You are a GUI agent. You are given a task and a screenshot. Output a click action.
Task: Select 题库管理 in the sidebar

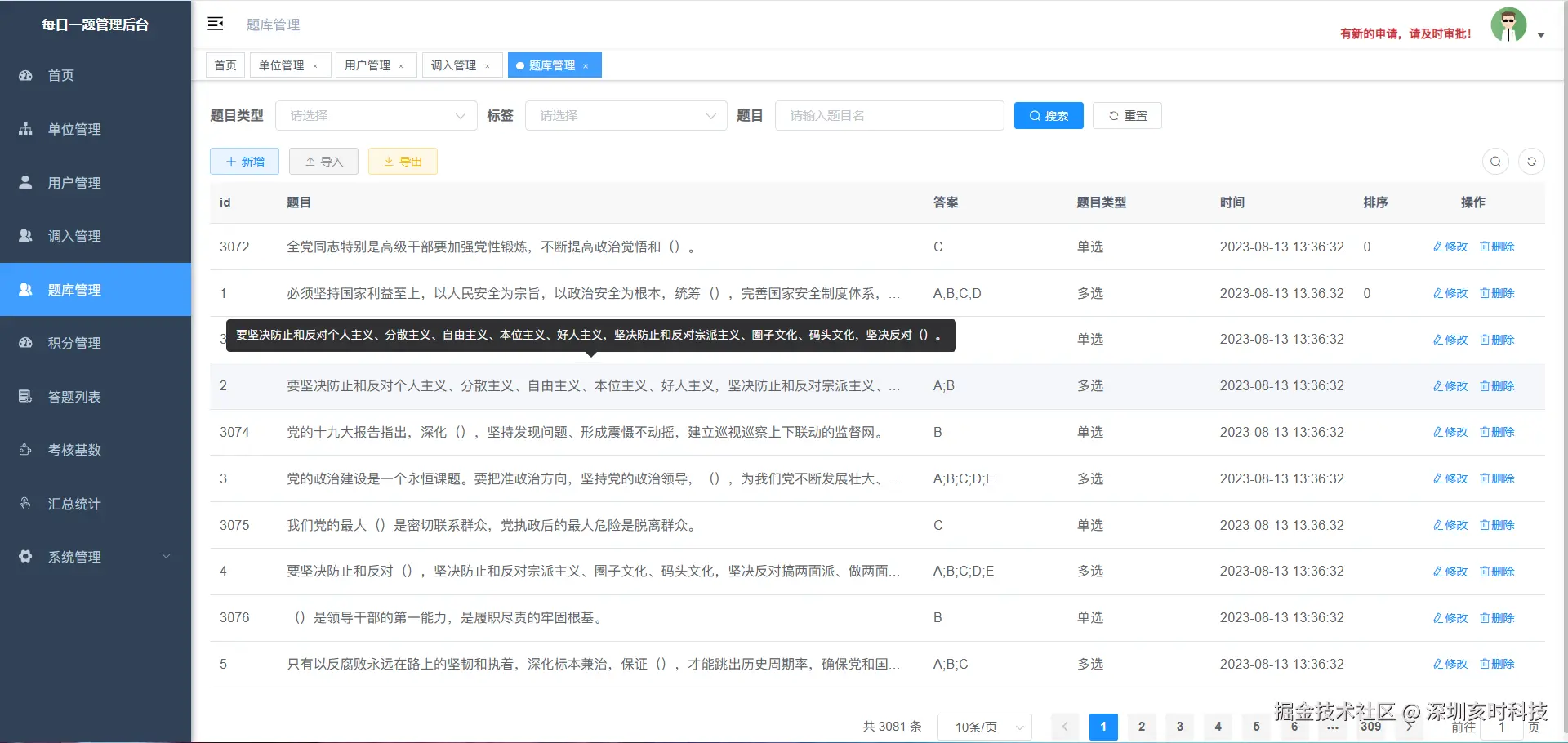tap(96, 290)
